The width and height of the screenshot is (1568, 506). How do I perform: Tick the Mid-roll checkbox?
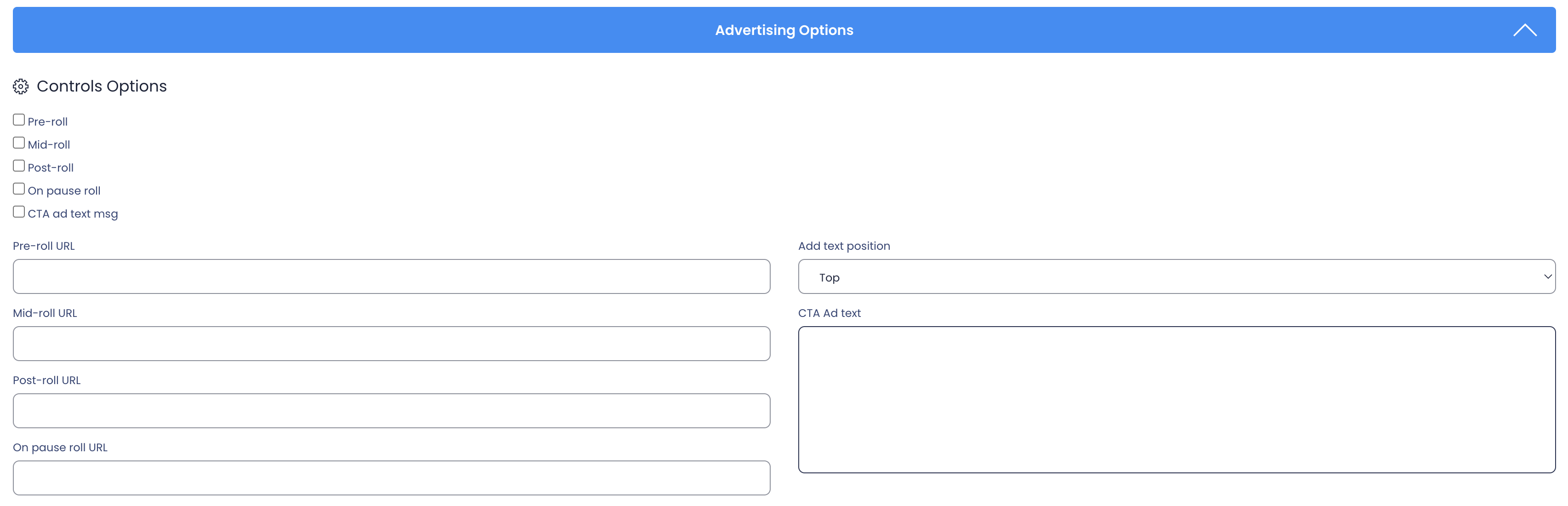(19, 143)
